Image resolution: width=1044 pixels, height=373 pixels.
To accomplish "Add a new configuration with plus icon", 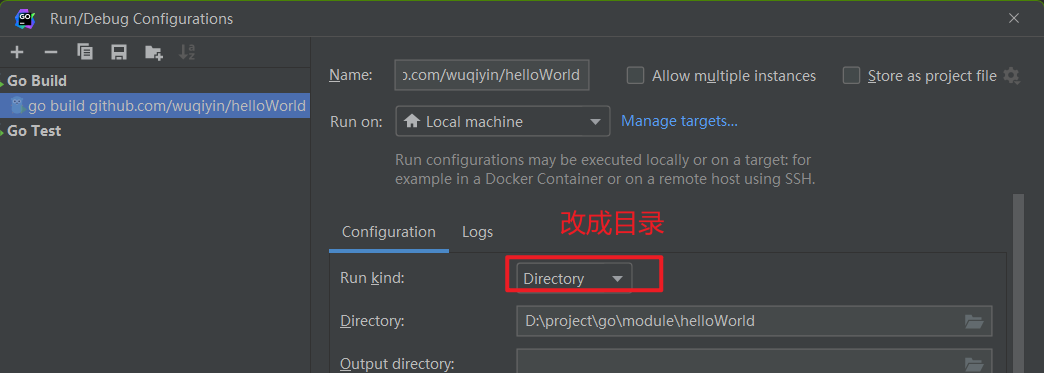I will pos(17,52).
